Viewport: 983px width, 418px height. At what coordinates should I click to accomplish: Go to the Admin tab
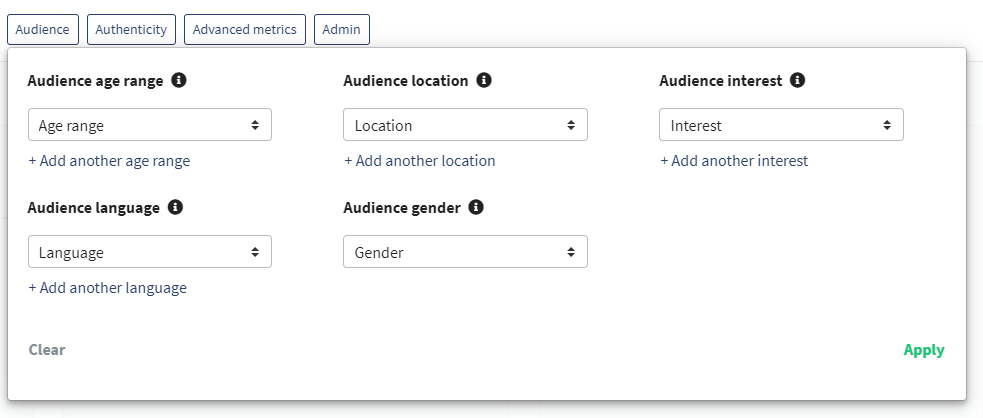pos(342,30)
